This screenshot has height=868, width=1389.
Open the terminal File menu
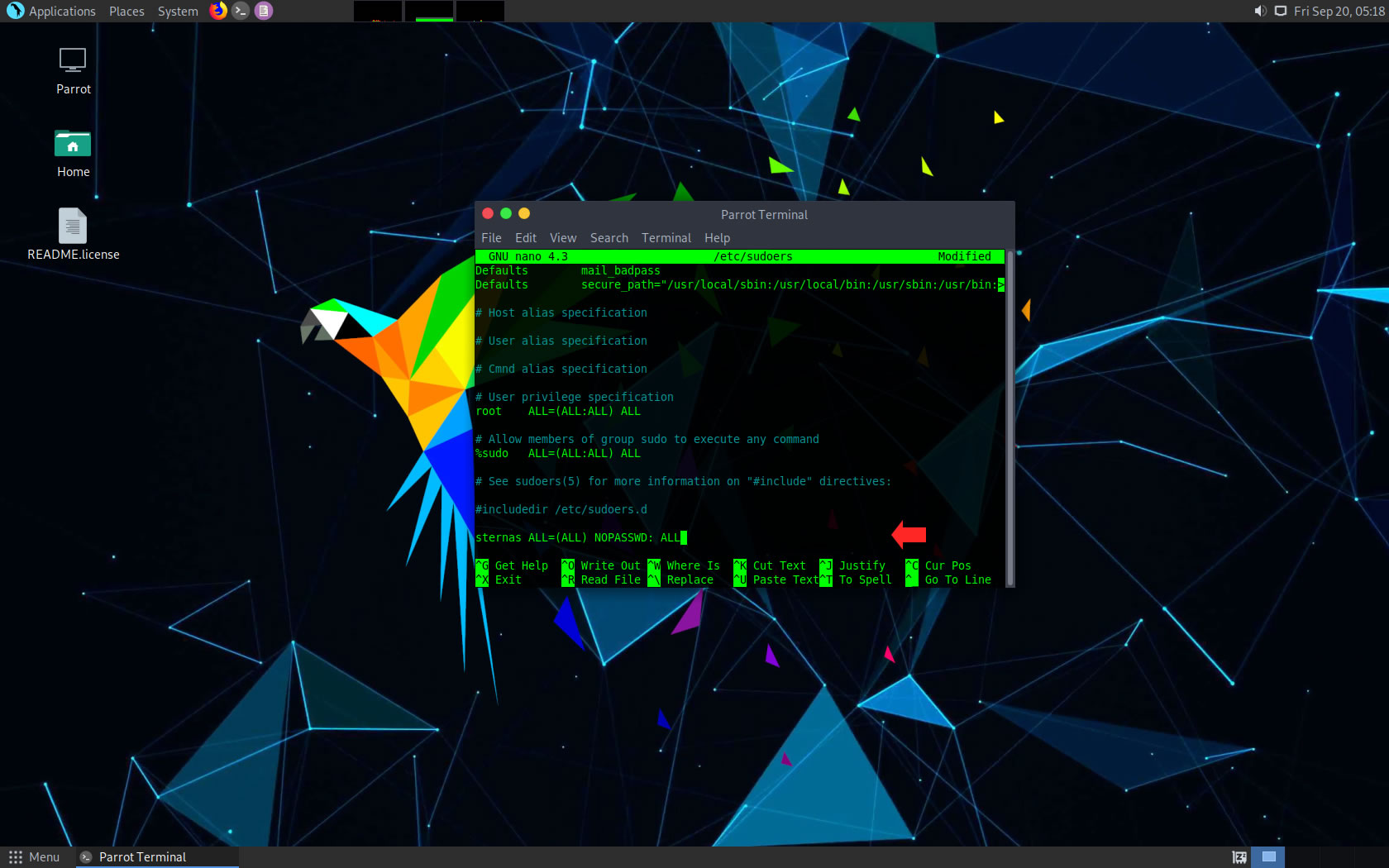click(491, 238)
